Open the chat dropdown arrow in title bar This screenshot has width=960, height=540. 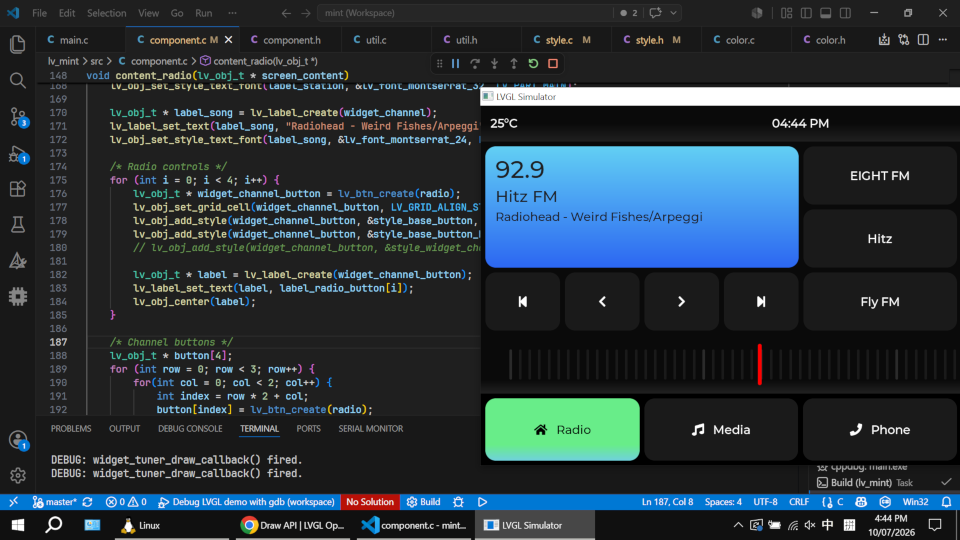click(673, 13)
